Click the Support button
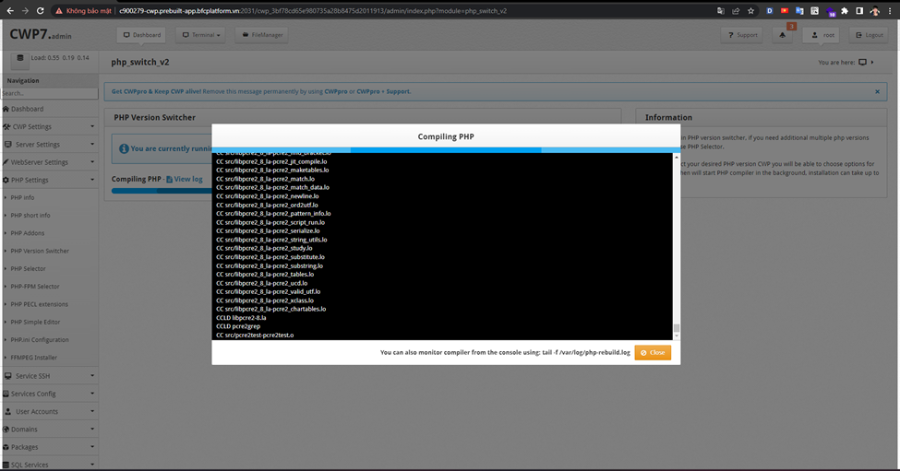 742,35
